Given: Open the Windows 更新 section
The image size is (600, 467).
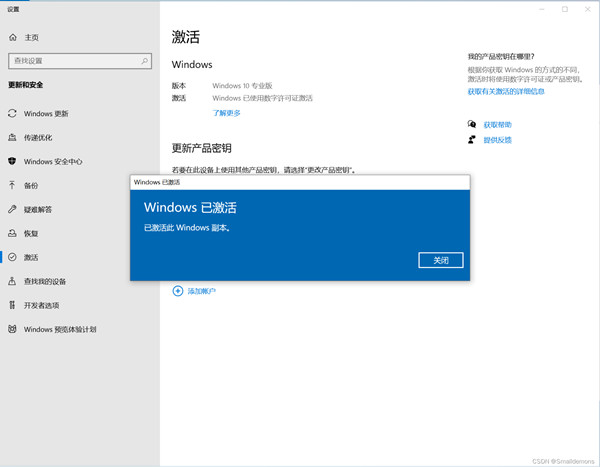Looking at the screenshot, I should [46, 113].
